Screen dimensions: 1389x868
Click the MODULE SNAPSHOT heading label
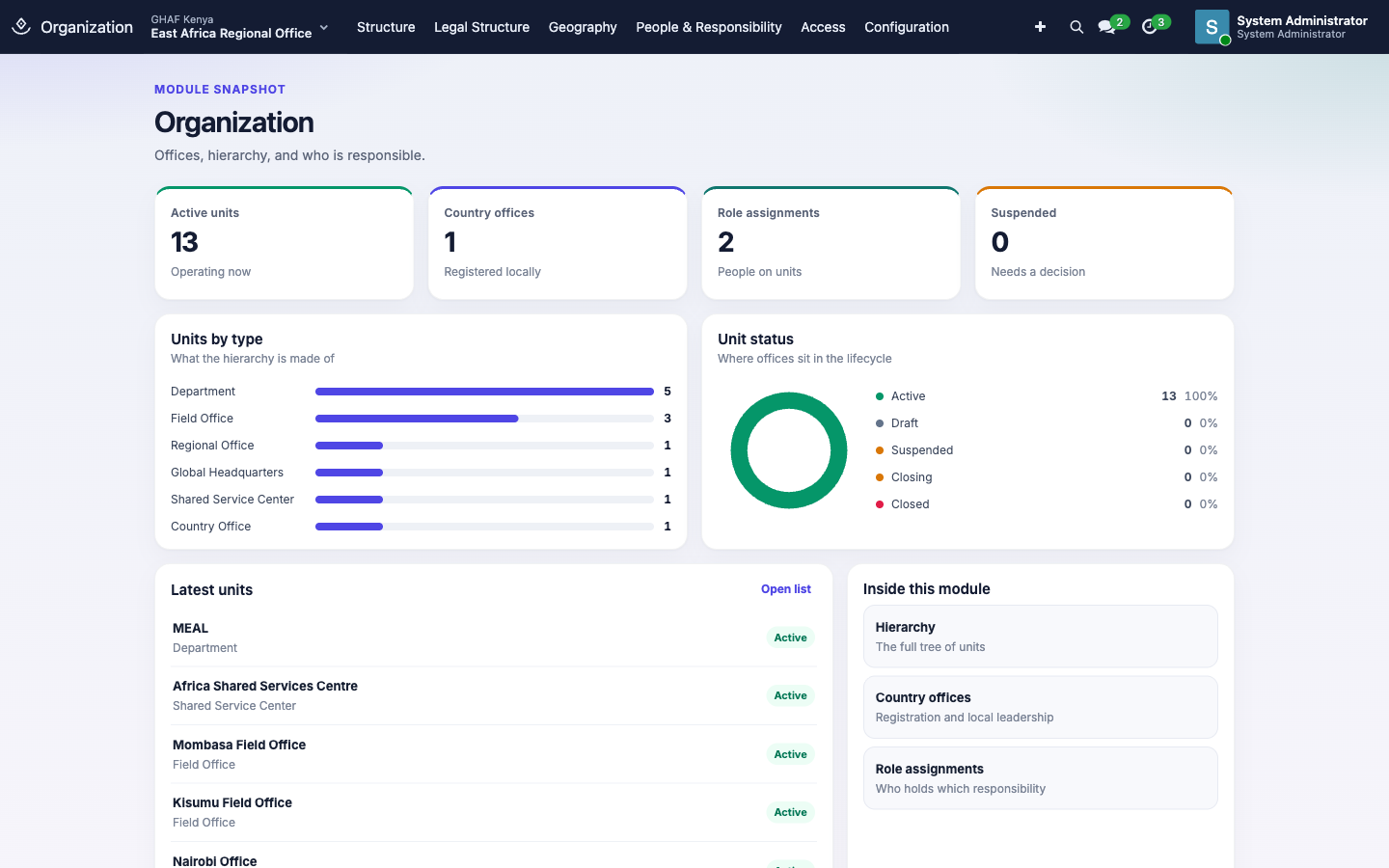[220, 90]
